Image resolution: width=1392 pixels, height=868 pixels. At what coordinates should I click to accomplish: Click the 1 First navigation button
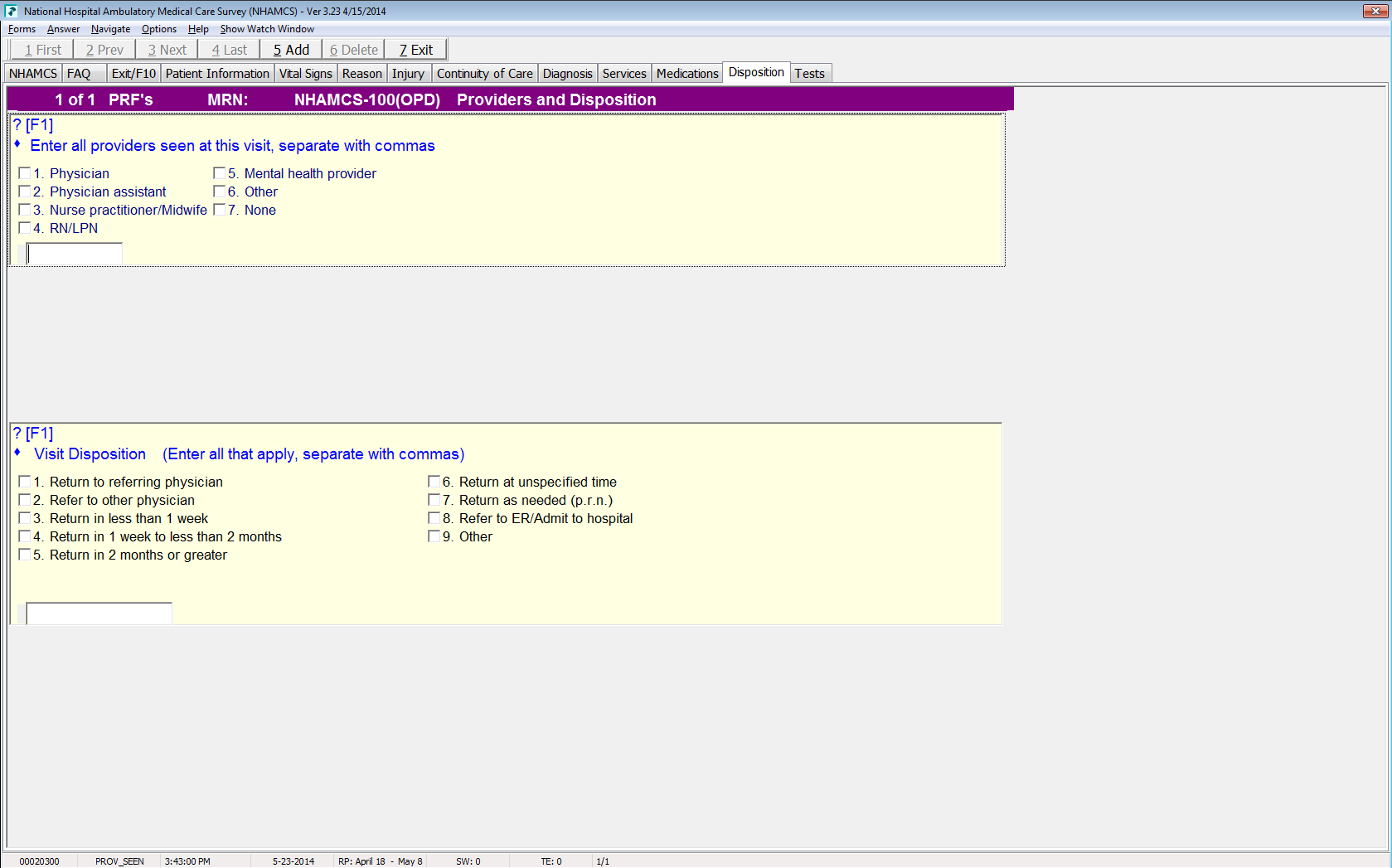(42, 50)
